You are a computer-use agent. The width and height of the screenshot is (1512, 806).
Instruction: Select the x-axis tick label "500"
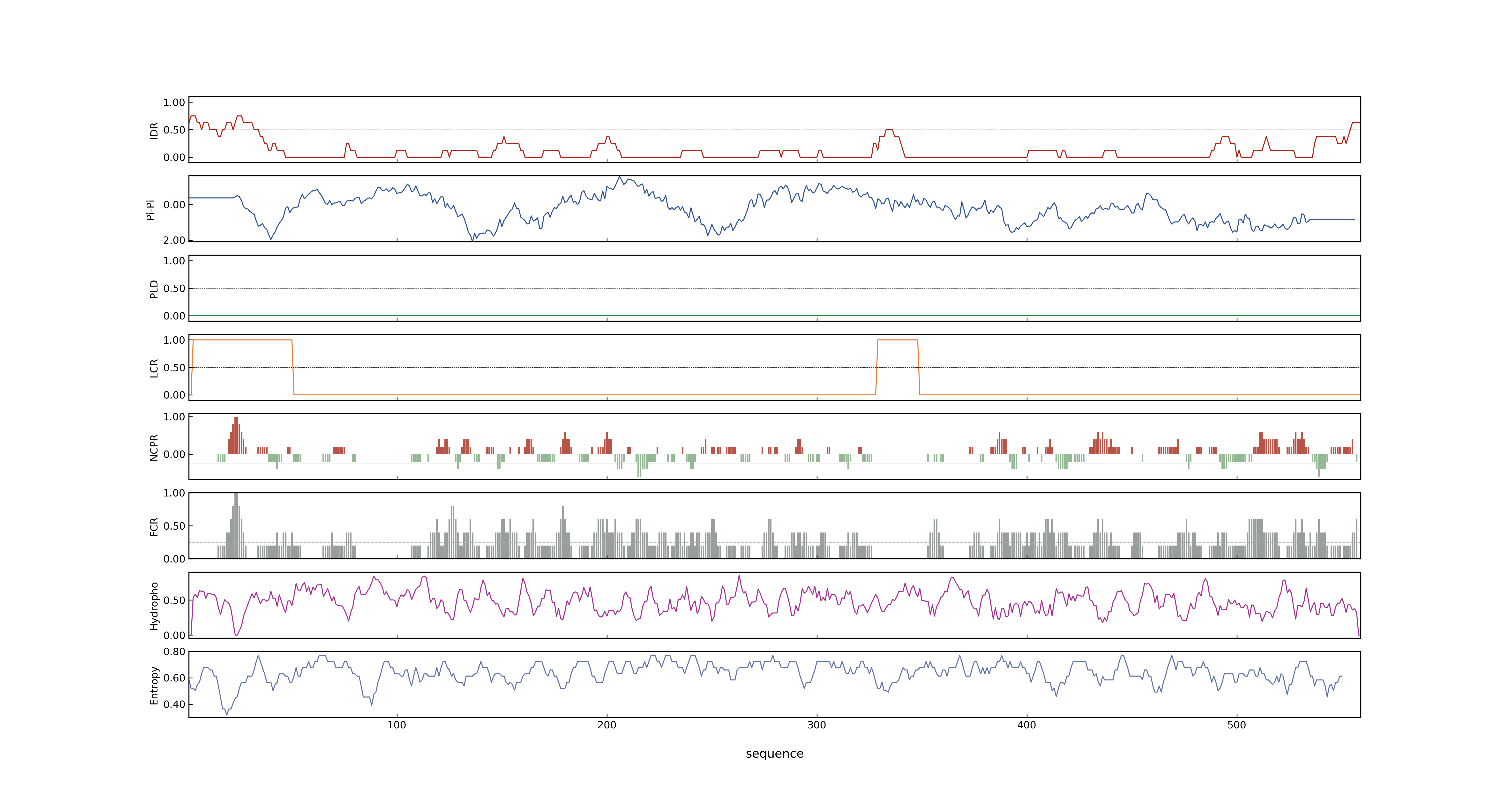[x=1237, y=725]
